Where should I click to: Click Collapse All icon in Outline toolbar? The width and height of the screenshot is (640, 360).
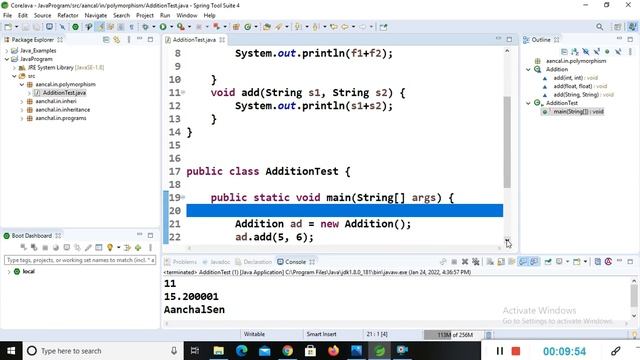564,51
